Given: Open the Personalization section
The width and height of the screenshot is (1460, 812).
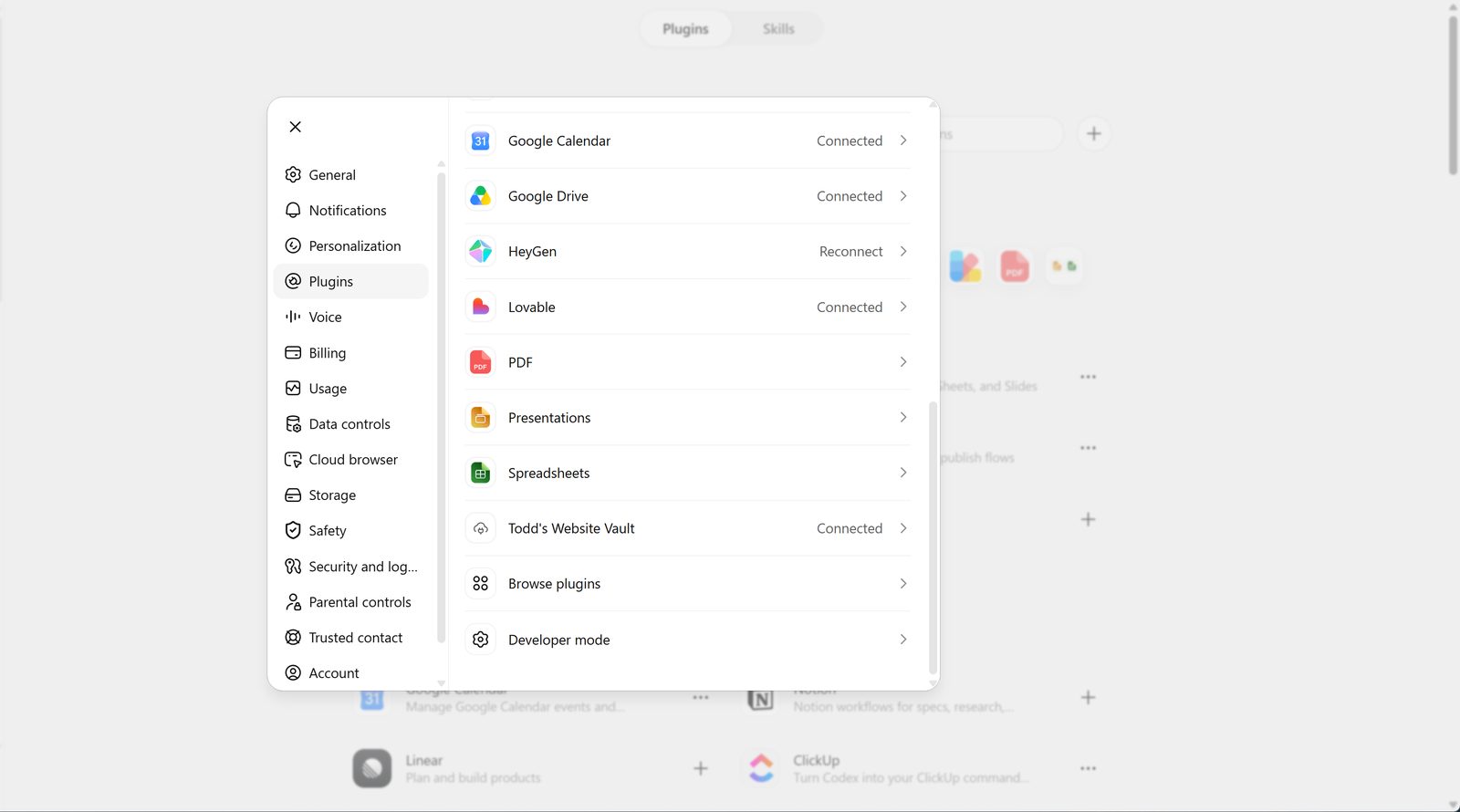Looking at the screenshot, I should point(351,245).
